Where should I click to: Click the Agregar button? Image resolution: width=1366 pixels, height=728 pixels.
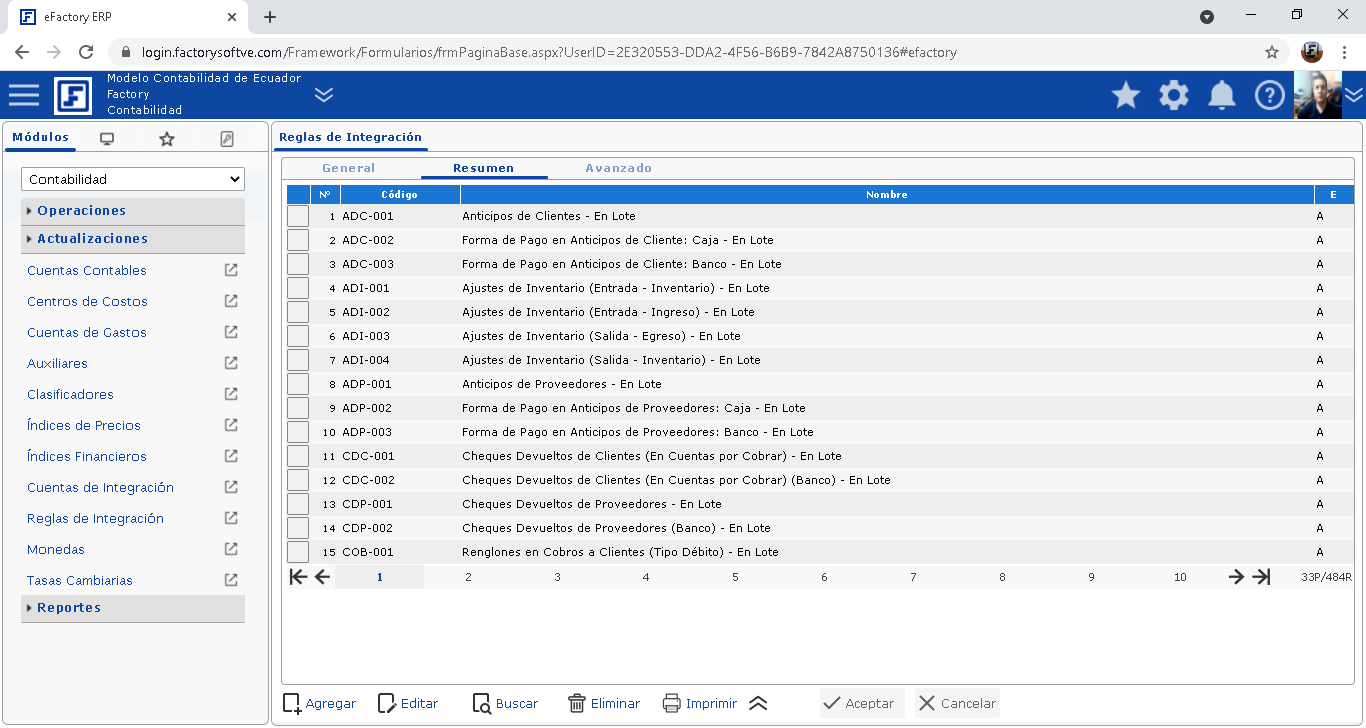pos(319,703)
